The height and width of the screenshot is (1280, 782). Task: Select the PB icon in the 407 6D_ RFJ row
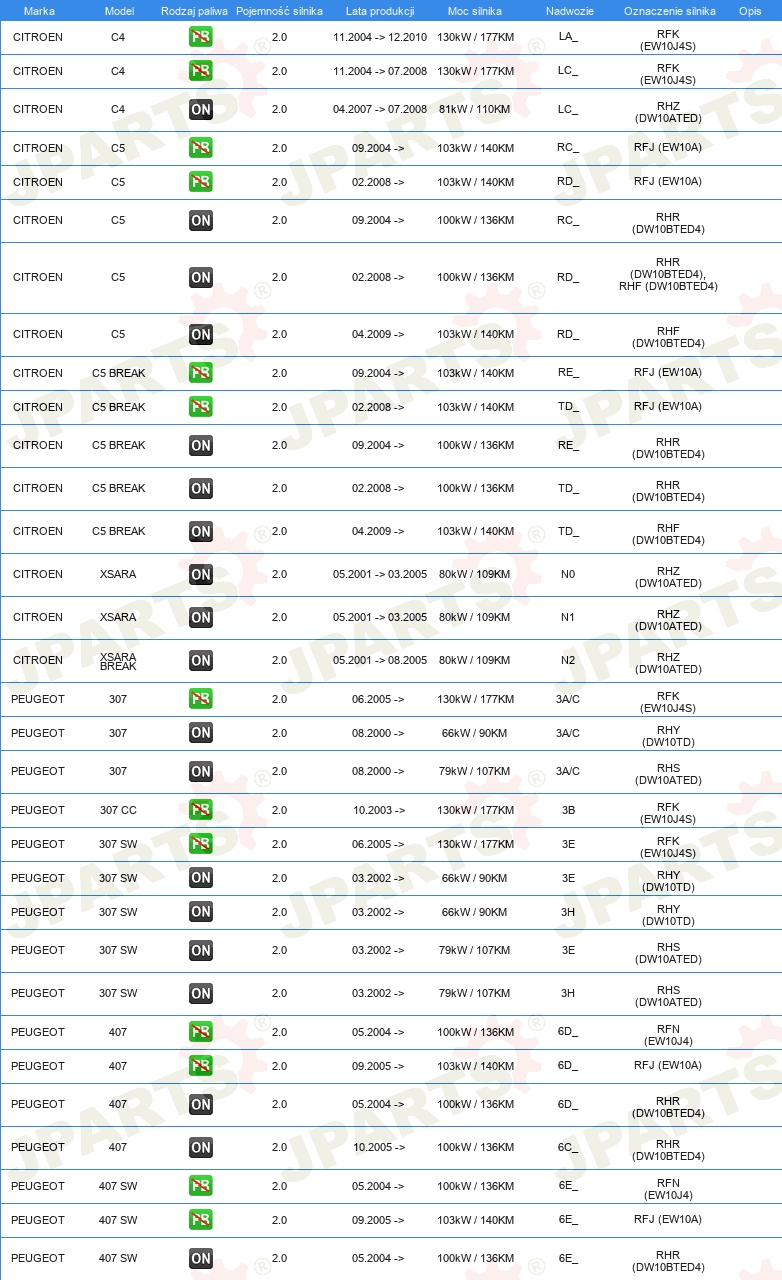(200, 1066)
